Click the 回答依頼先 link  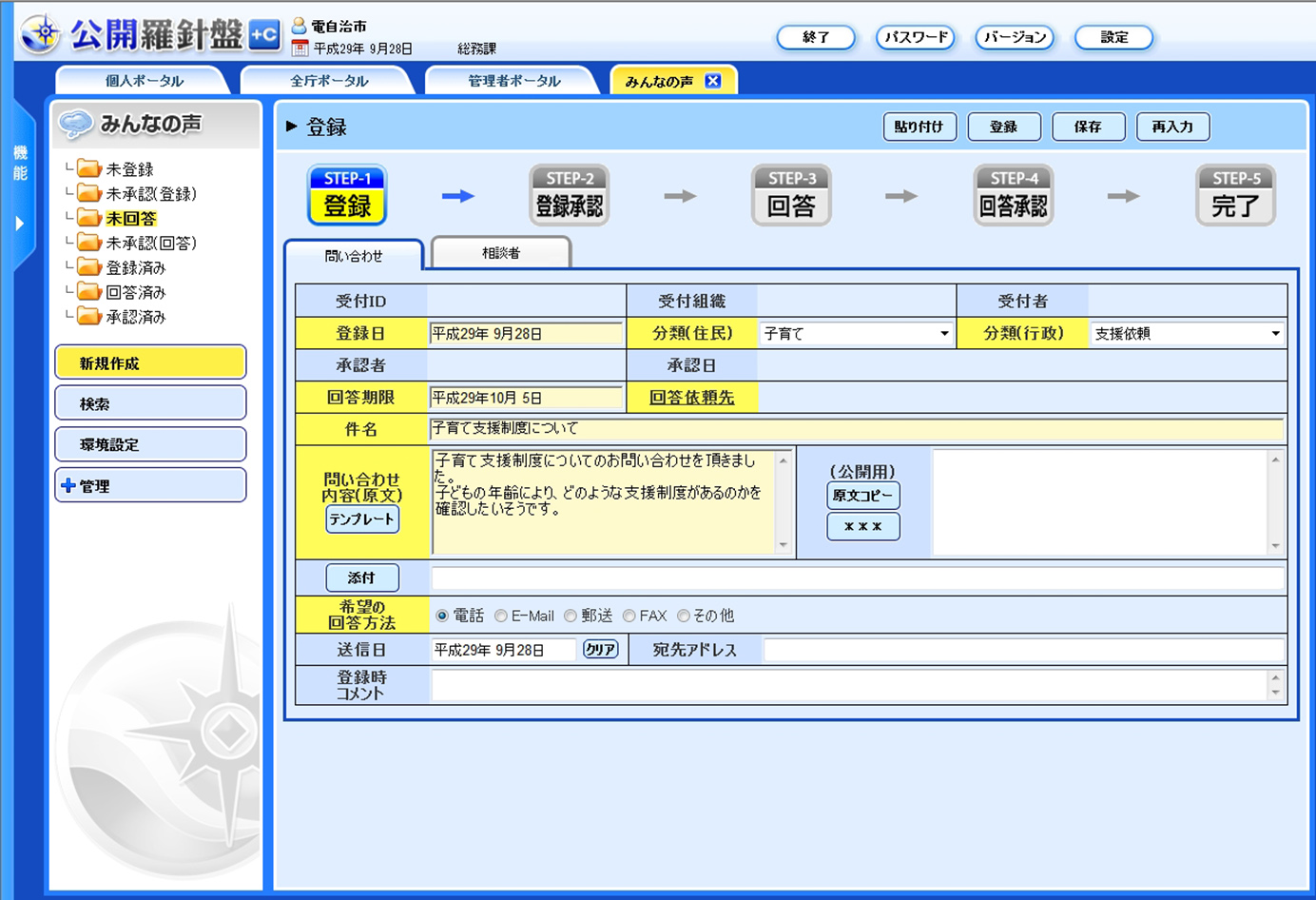coord(692,398)
